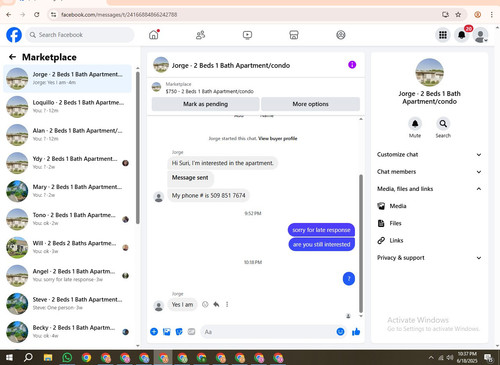Open the emoji picker in message box
500x365 pixels.
pos(340,331)
